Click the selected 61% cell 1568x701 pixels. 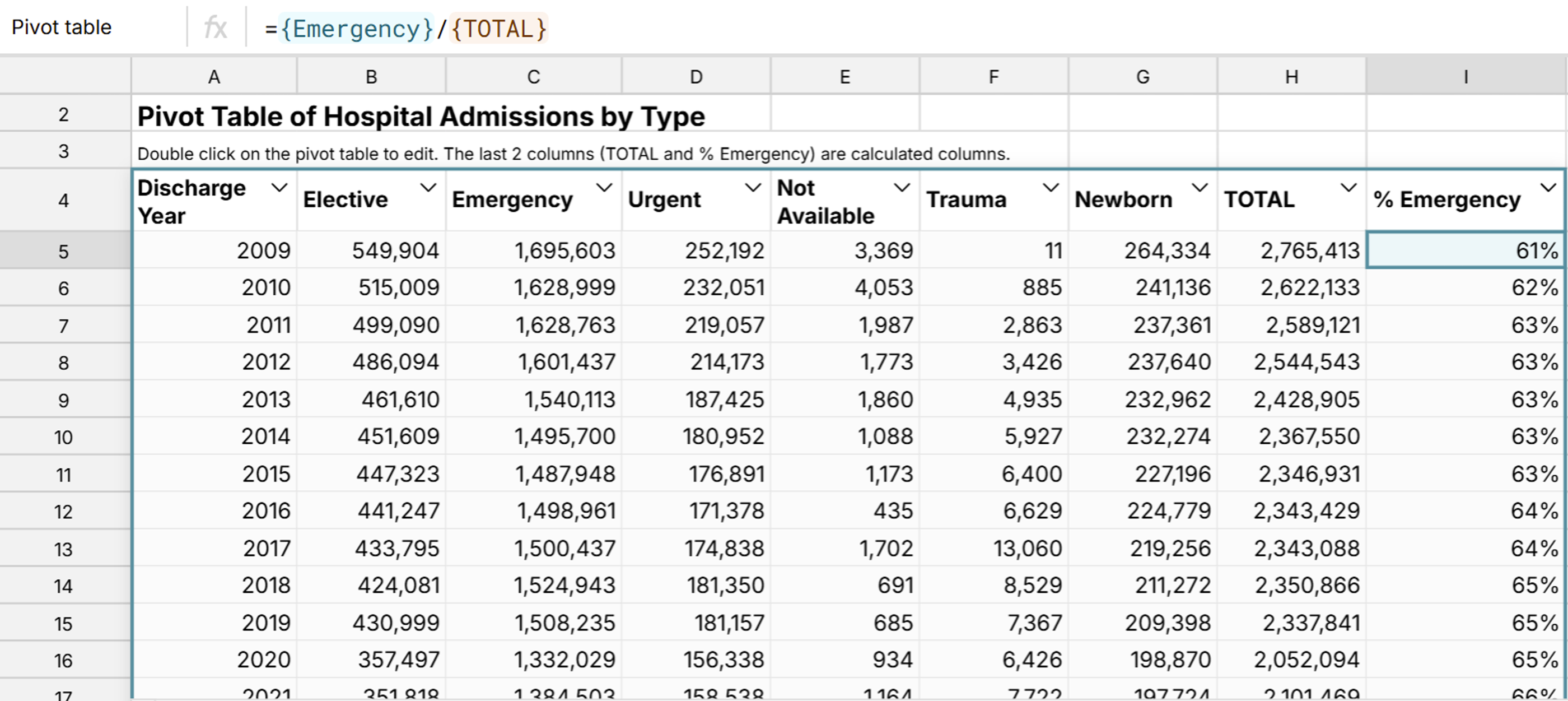click(x=1466, y=250)
